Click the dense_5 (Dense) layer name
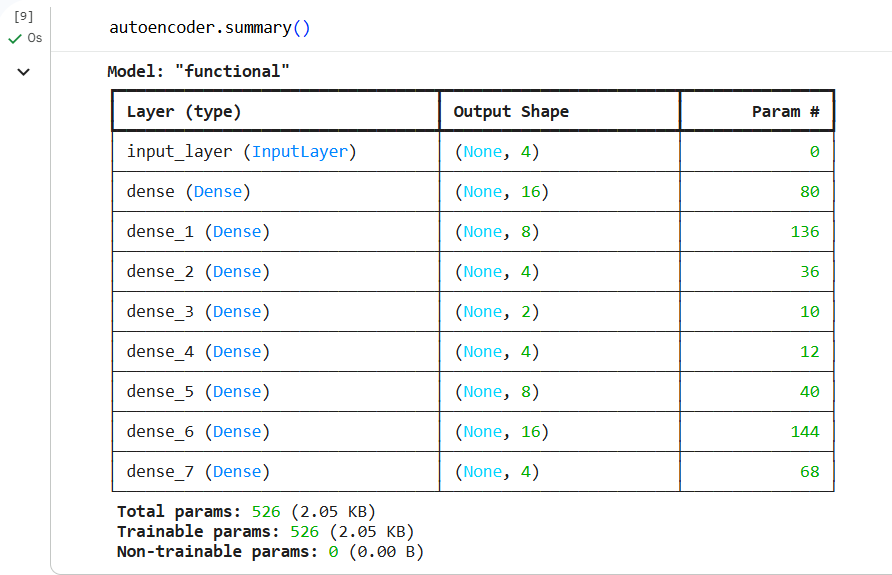 tap(198, 391)
